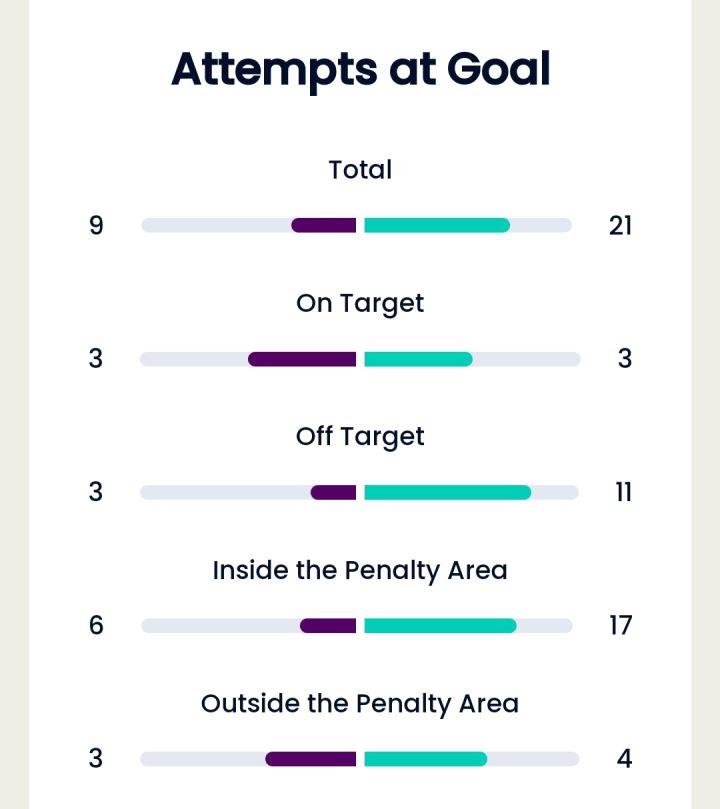Click the purple Outside the Penalty Area bar
Viewport: 720px width, 809px height.
pyautogui.click(x=310, y=759)
